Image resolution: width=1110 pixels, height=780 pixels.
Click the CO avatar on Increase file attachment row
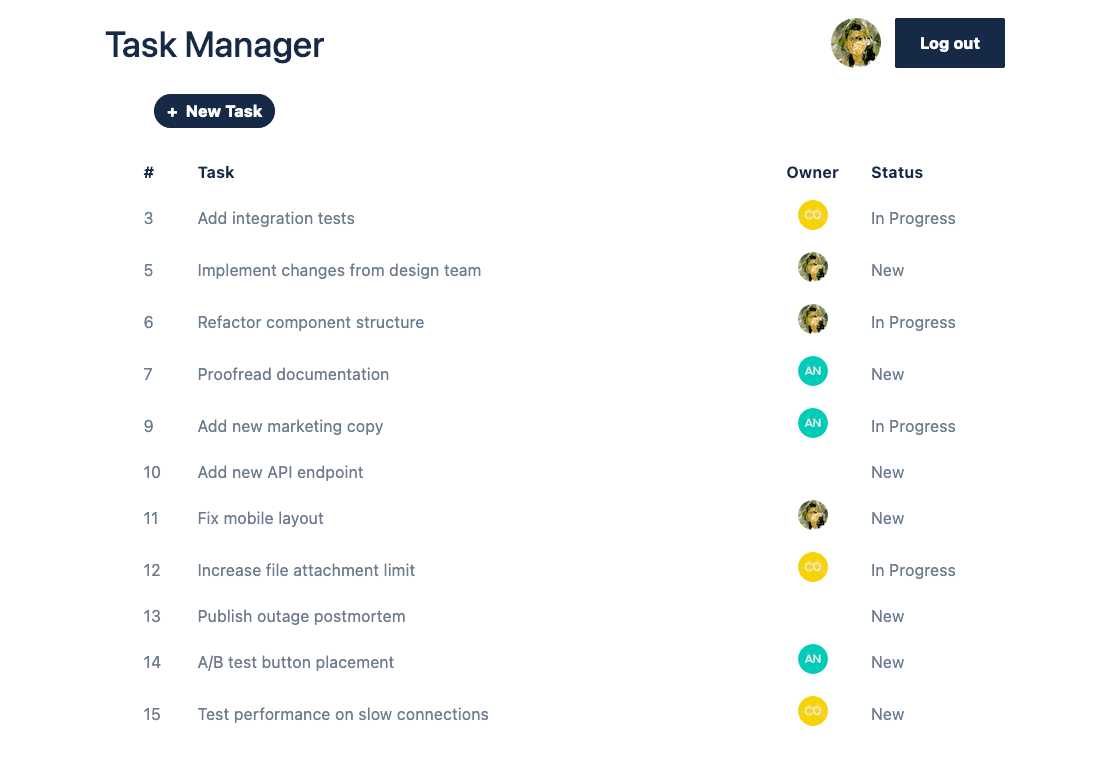812,567
